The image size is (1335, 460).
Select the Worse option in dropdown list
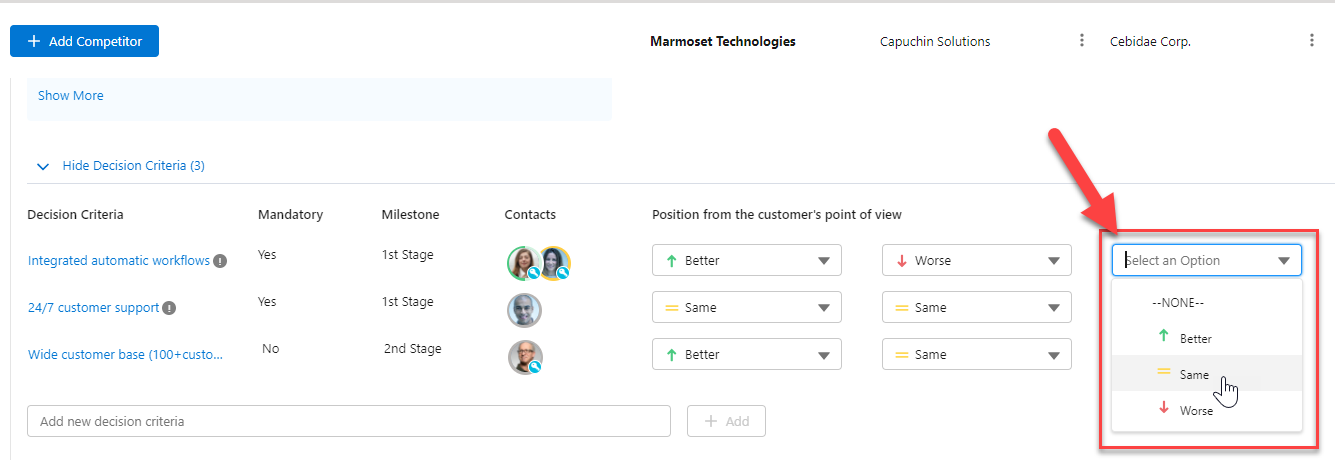click(1196, 410)
